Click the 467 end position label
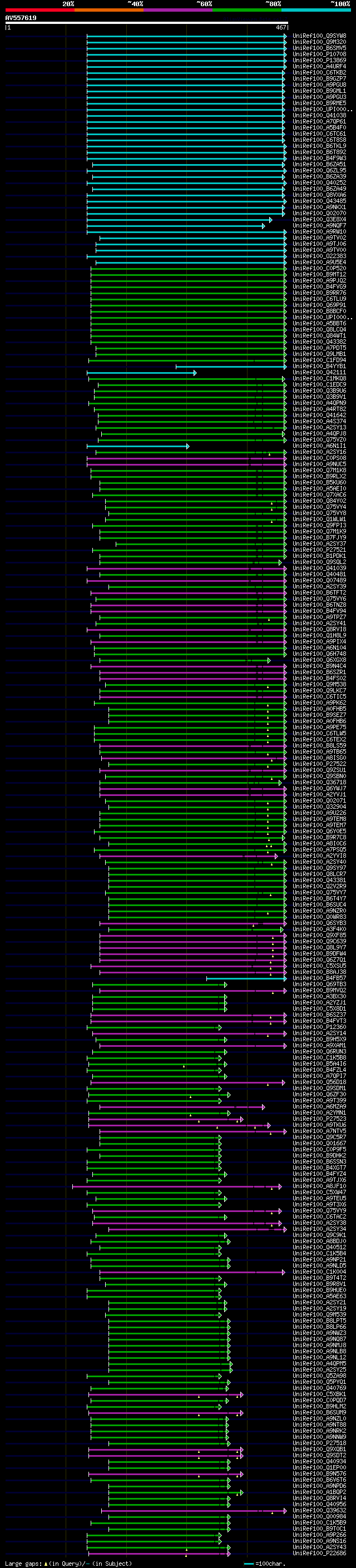The width and height of the screenshot is (356, 1568). pos(280,27)
